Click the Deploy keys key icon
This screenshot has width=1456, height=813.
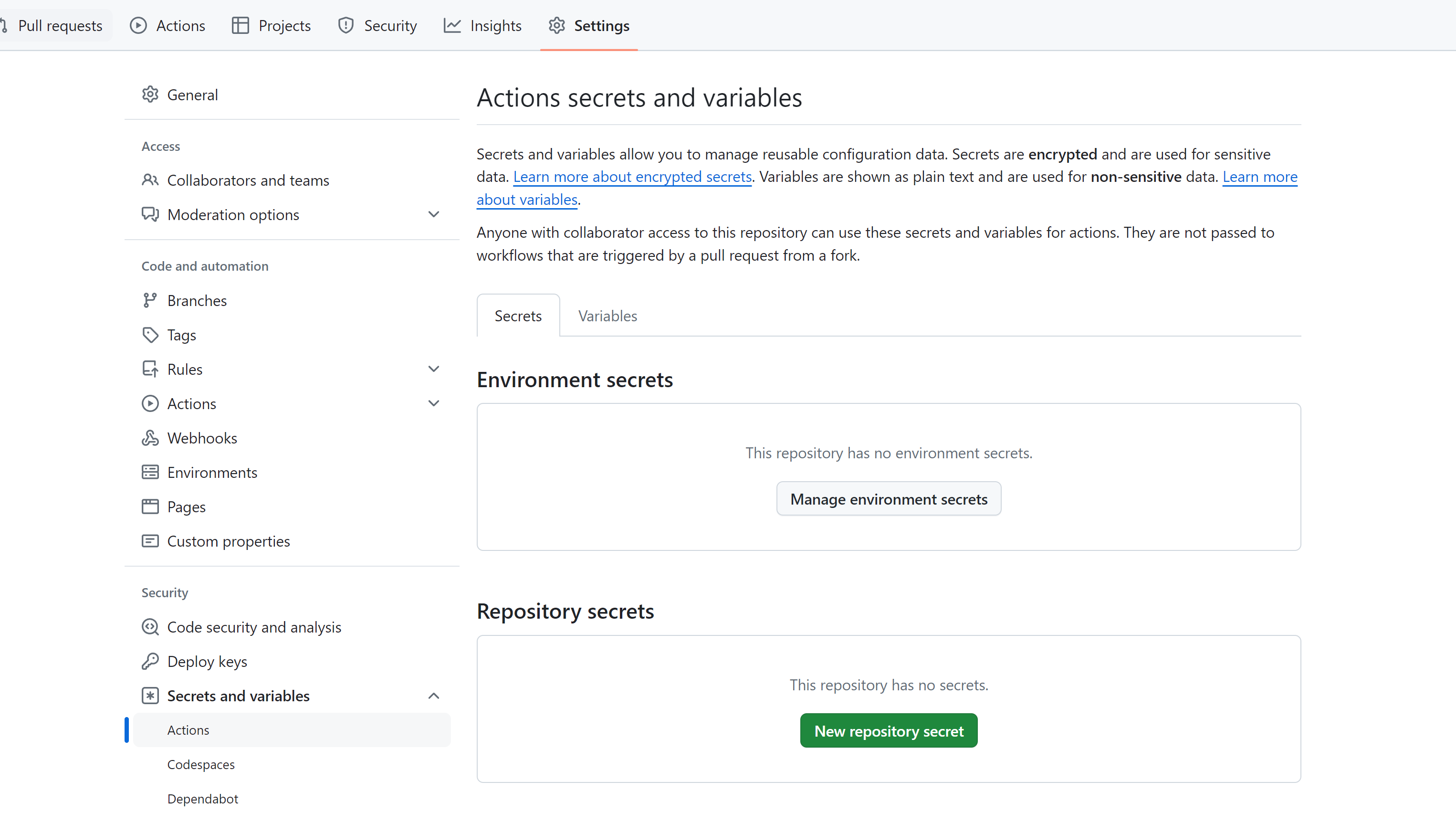(149, 660)
